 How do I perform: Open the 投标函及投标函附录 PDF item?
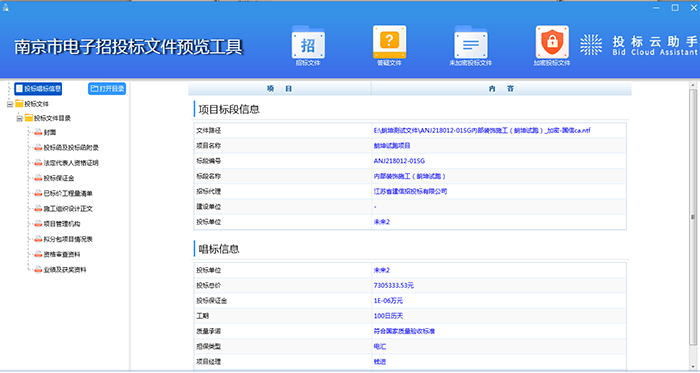[x=67, y=148]
